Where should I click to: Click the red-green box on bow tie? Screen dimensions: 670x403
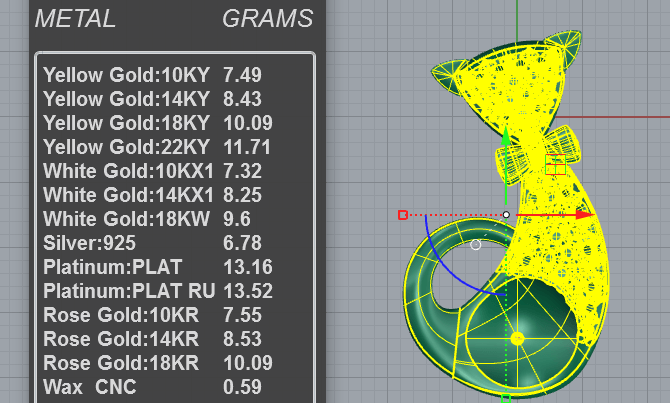click(555, 165)
